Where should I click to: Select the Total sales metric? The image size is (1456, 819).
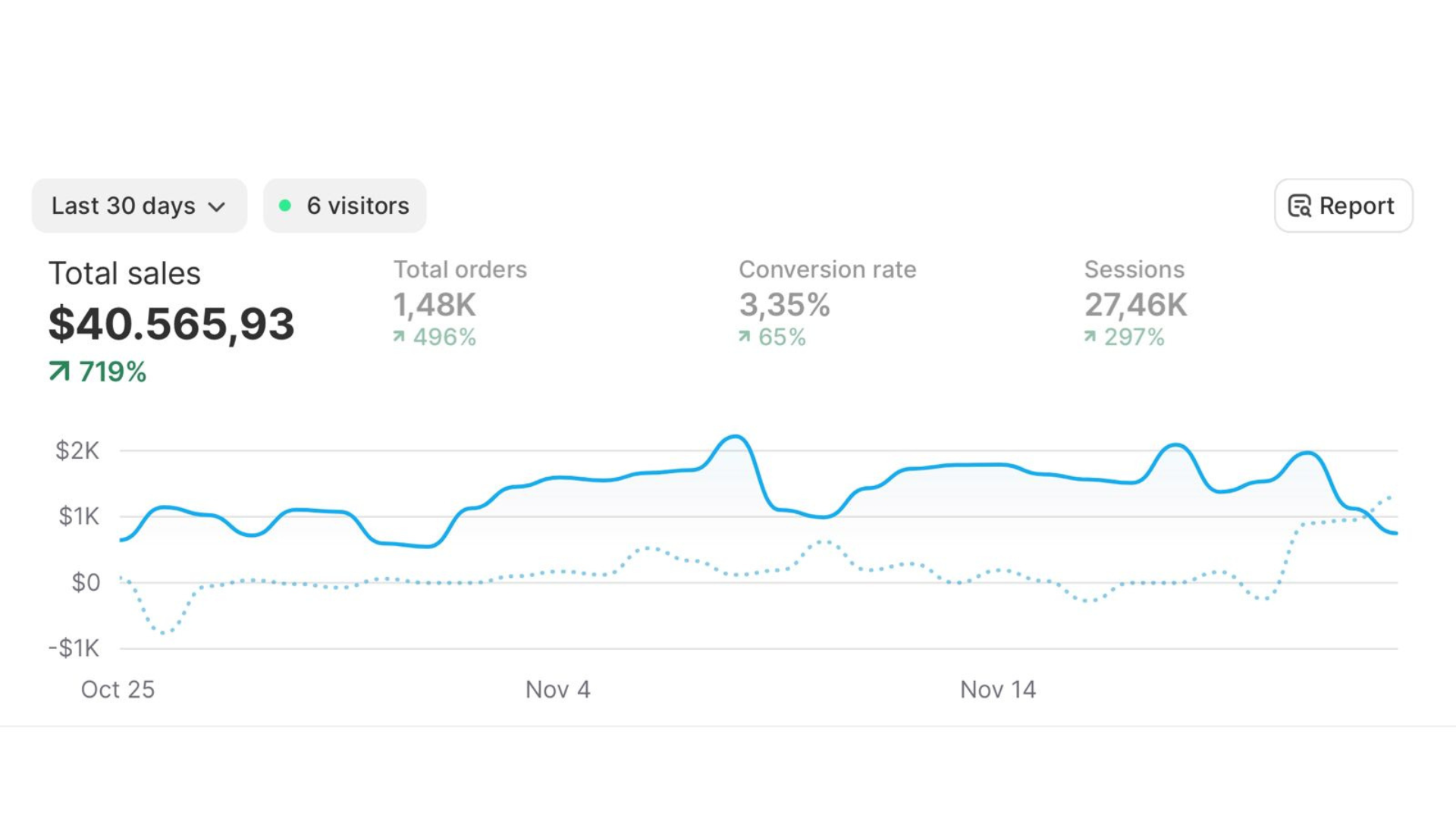(x=124, y=274)
